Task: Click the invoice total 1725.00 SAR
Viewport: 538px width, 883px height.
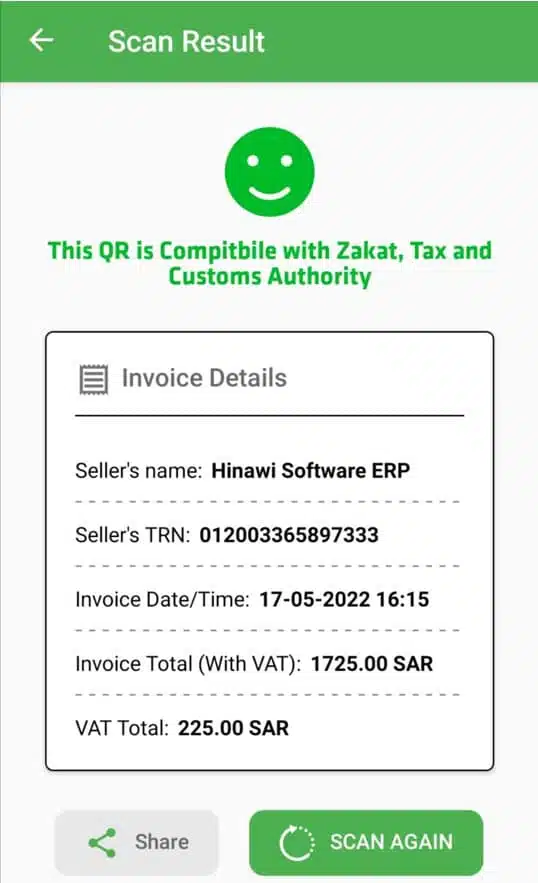Action: [x=372, y=663]
